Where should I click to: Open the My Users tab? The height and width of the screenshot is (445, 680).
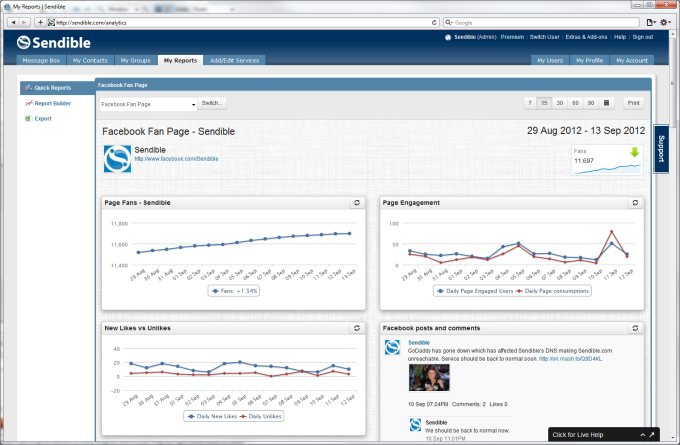pos(550,60)
